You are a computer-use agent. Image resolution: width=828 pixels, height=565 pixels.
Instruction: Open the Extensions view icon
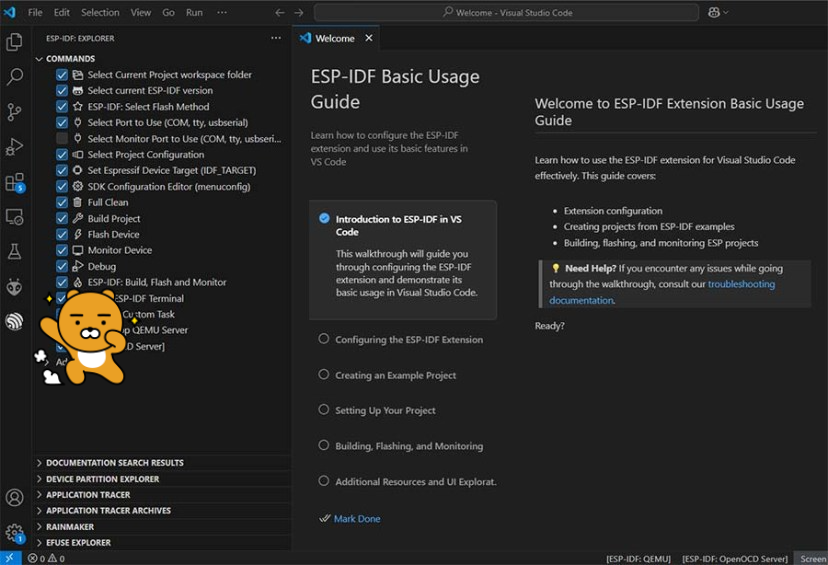14,182
